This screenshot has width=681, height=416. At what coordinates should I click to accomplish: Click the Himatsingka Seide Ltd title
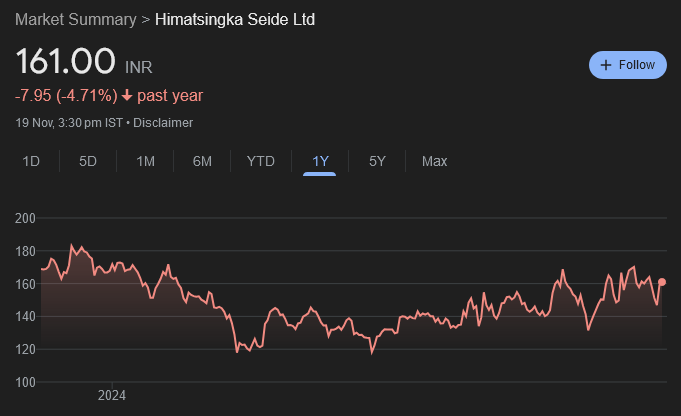(x=235, y=20)
